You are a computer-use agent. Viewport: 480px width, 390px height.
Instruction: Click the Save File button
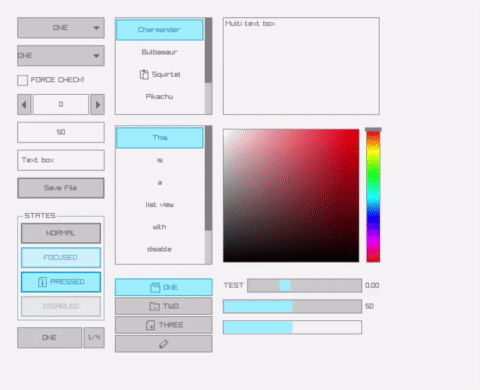(61, 188)
